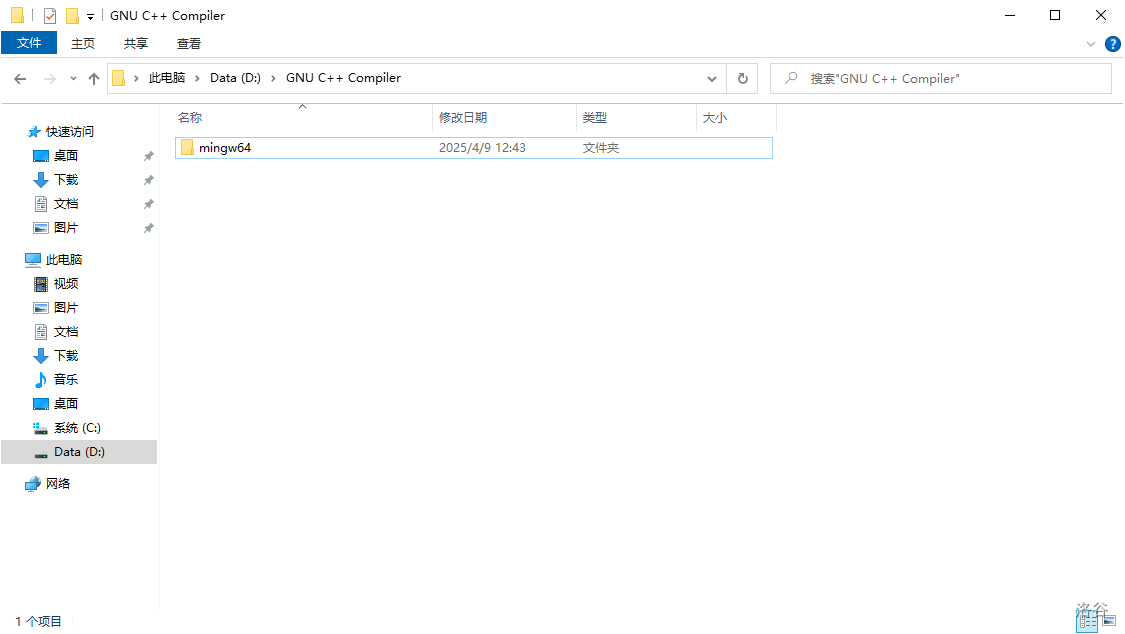Click the New Folder icon in title bar
Screen dimensions: 1125x634
click(72, 16)
